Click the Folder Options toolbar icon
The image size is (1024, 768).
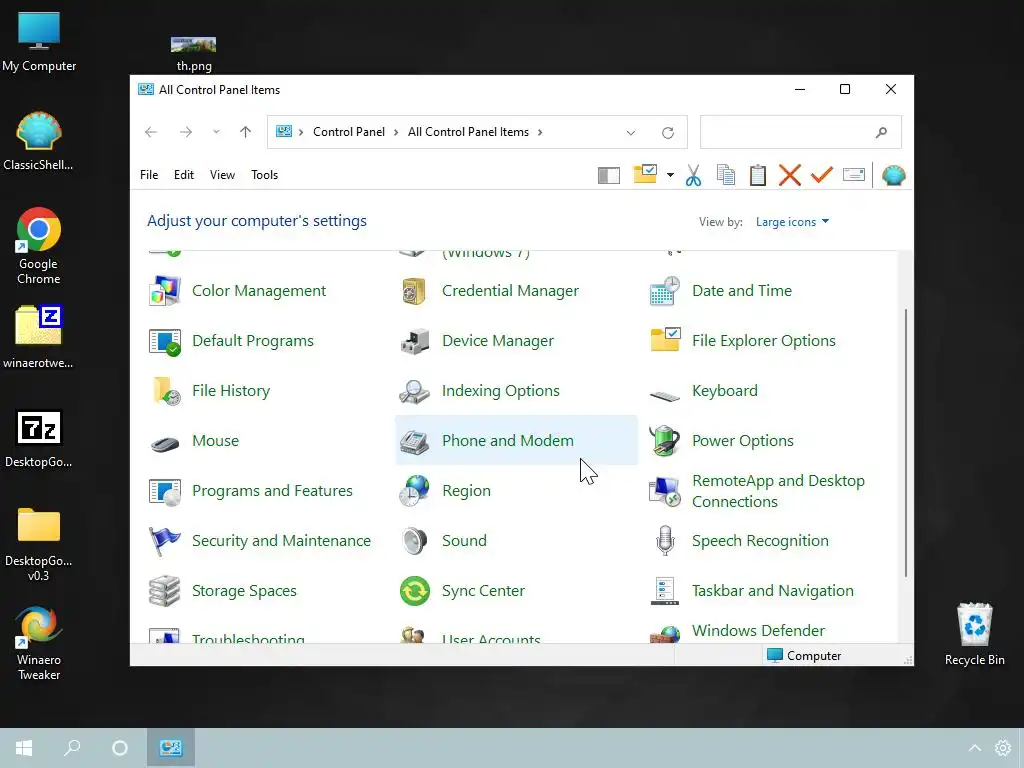coord(645,174)
